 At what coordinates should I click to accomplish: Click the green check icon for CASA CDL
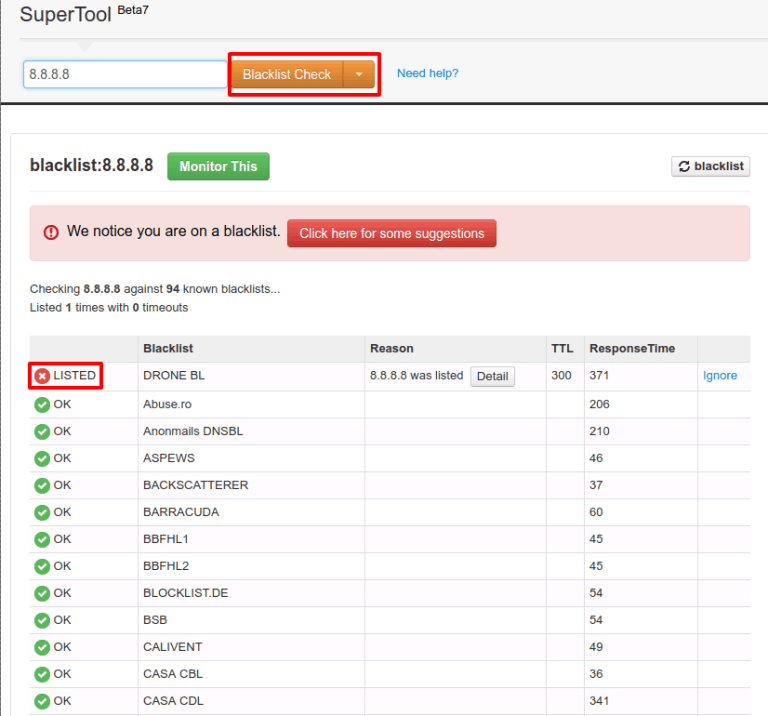(x=42, y=701)
